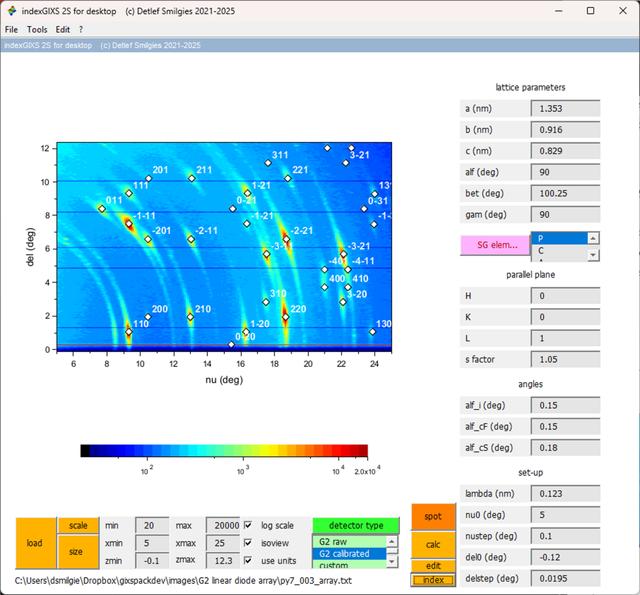Viewport: 640px width, 595px height.
Task: Click the yellow region of the color bar
Action: 269,451
